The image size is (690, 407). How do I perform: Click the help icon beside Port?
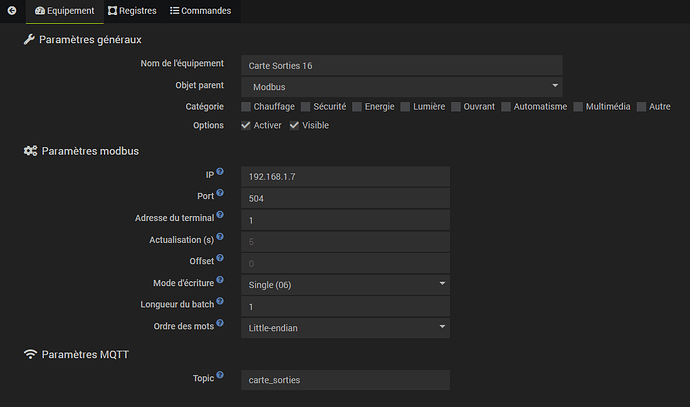point(220,194)
